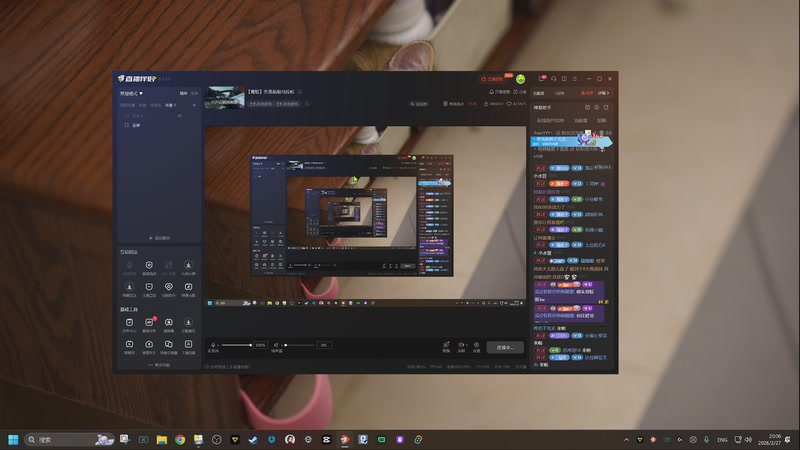
Task: Click 开播提醒 bell notification
Action: coord(499,92)
